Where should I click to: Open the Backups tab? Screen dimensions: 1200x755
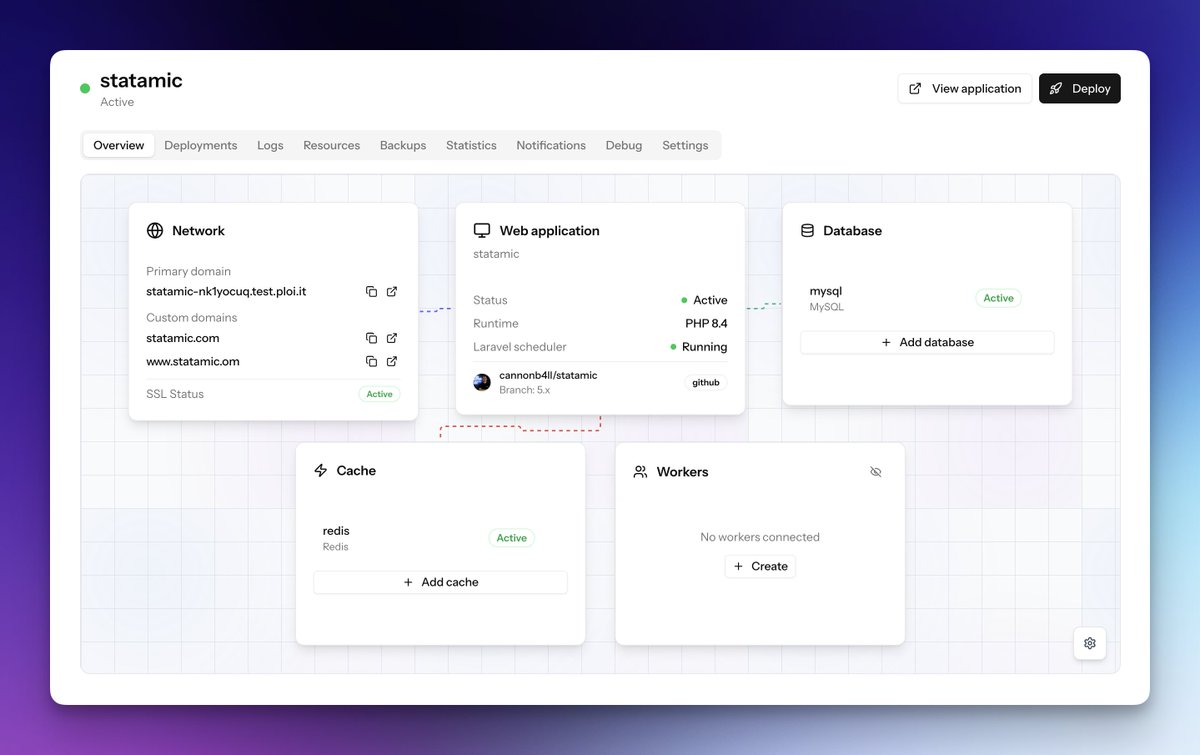coord(403,145)
